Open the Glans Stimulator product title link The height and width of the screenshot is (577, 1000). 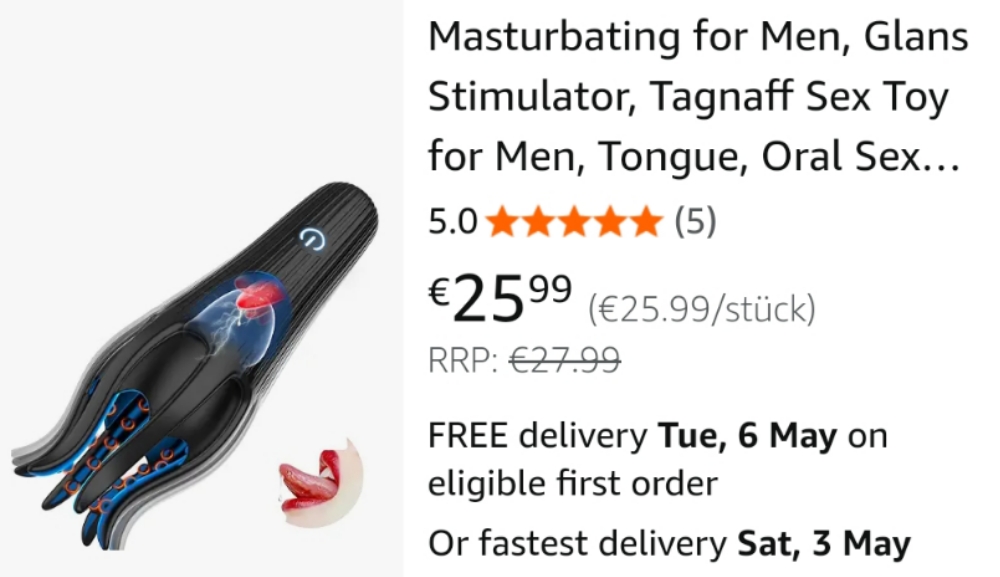(698, 96)
